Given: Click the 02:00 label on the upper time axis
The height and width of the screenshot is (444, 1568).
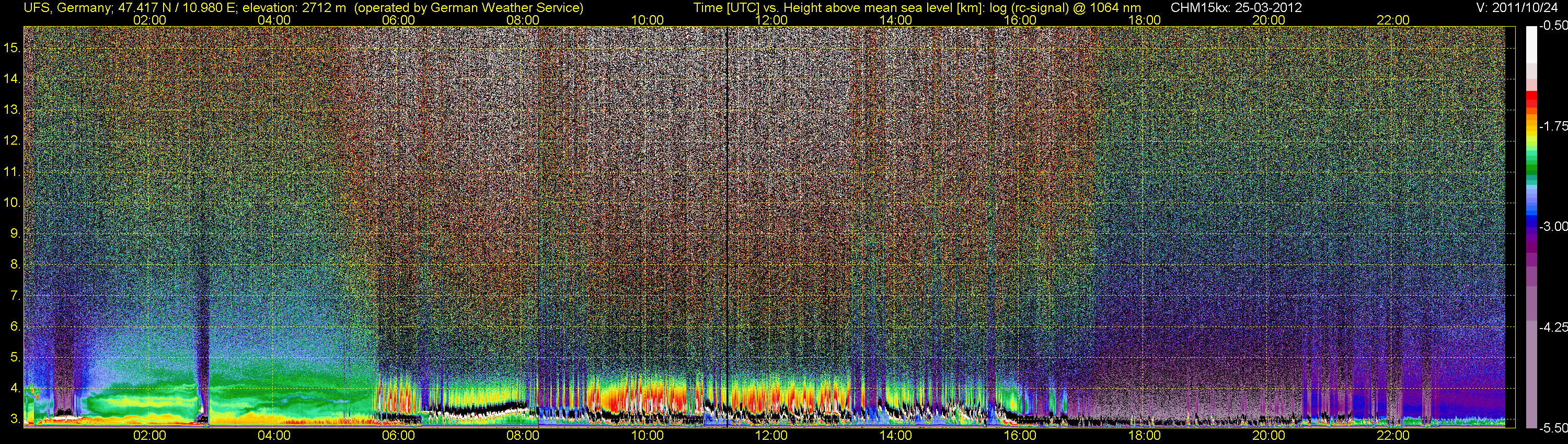Looking at the screenshot, I should pyautogui.click(x=149, y=20).
